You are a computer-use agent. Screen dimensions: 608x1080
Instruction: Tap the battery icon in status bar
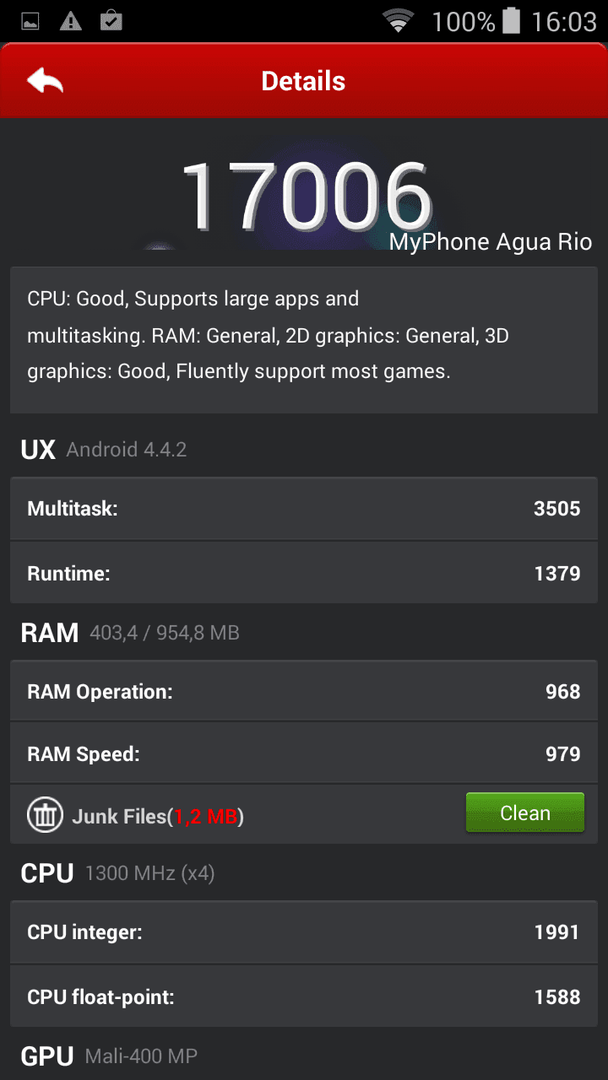[510, 21]
